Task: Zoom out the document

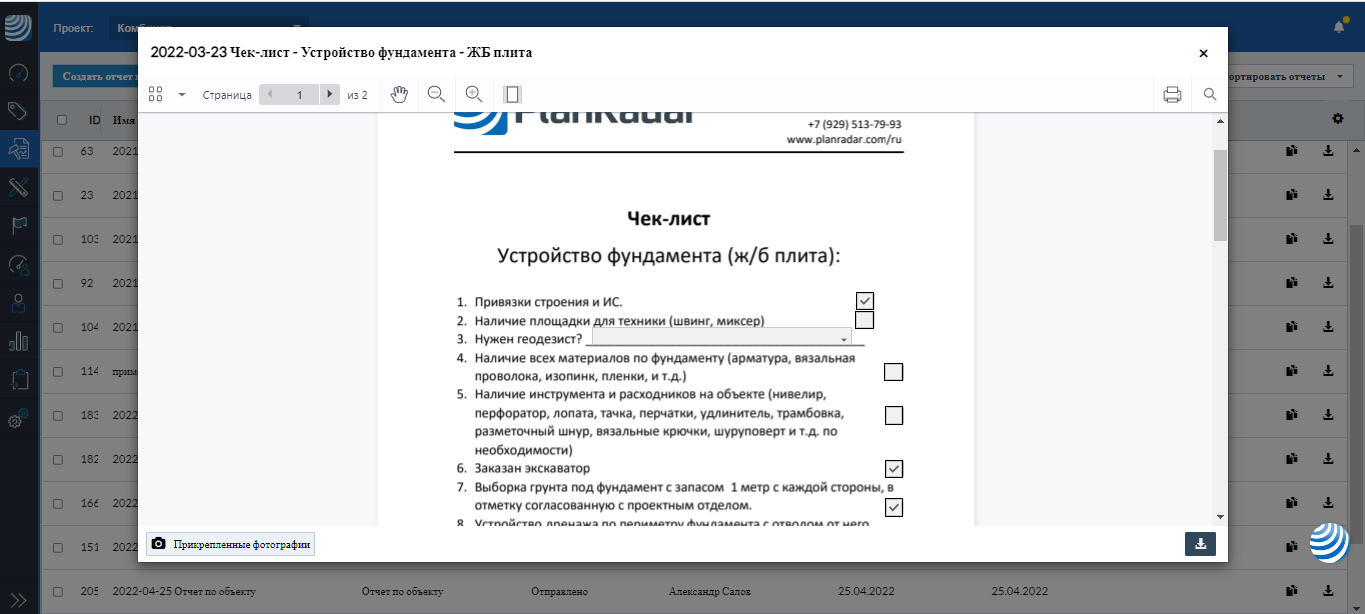Action: coord(436,94)
